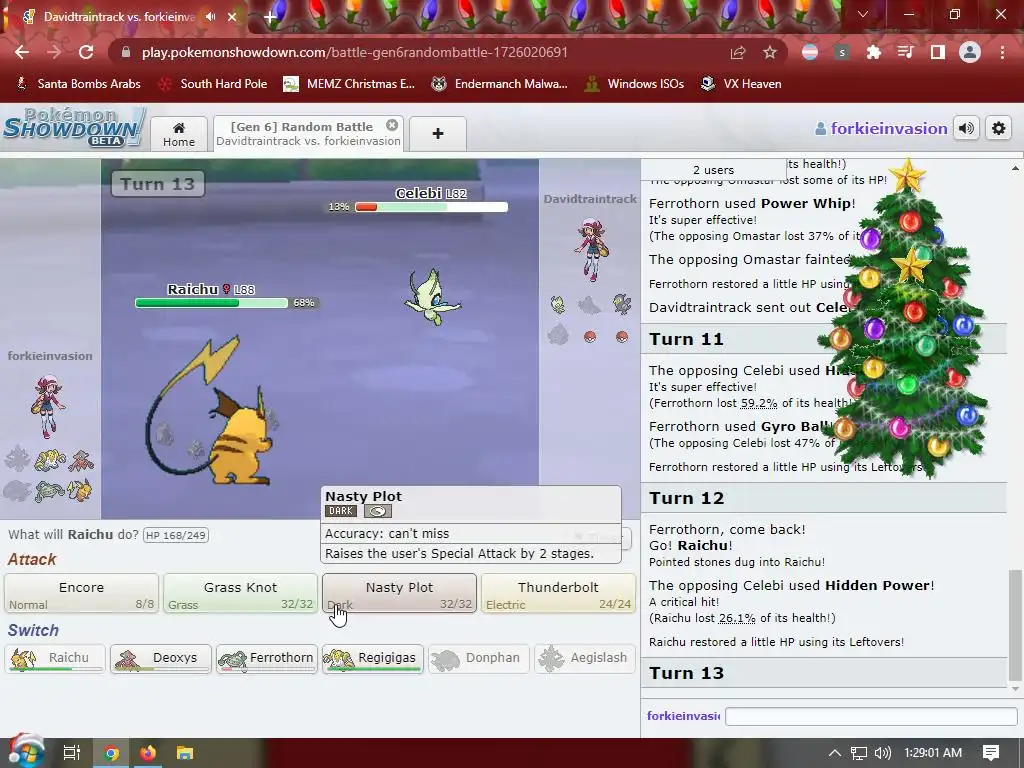Viewport: 1024px width, 768px height.
Task: Open the South Hard Pole bookmark
Action: (214, 84)
